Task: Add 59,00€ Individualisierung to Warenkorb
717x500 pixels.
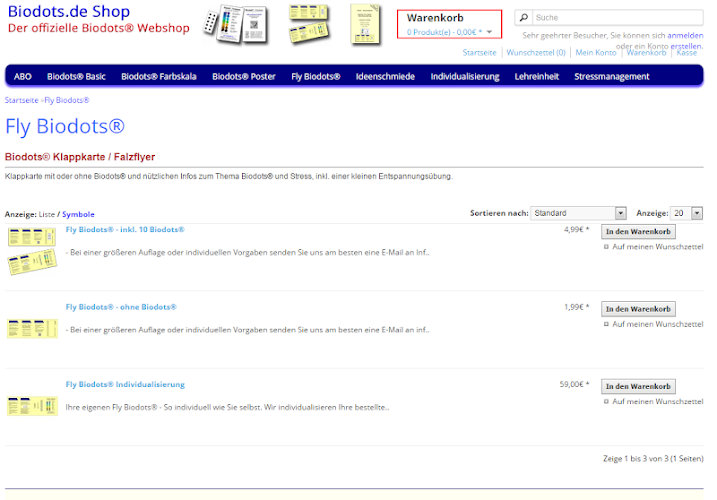Action: coord(638,386)
